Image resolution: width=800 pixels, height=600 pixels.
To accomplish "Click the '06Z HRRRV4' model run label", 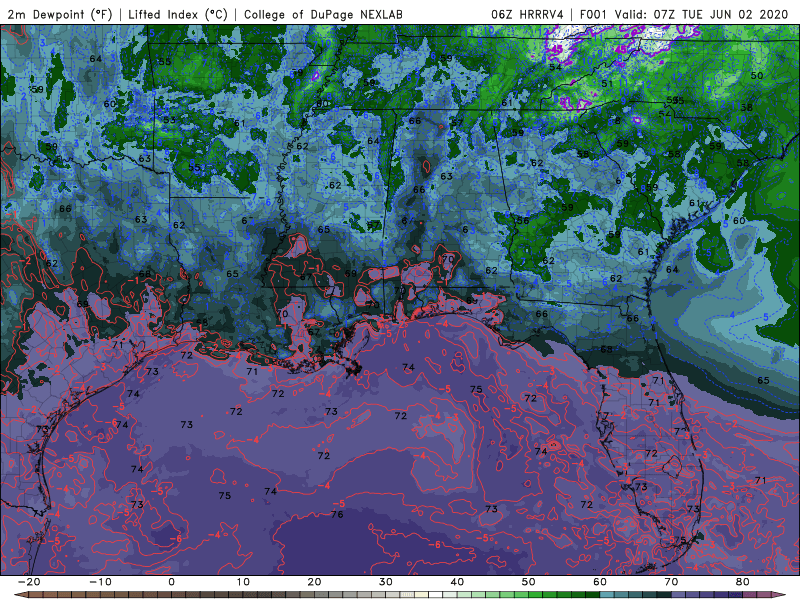I will pos(527,14).
